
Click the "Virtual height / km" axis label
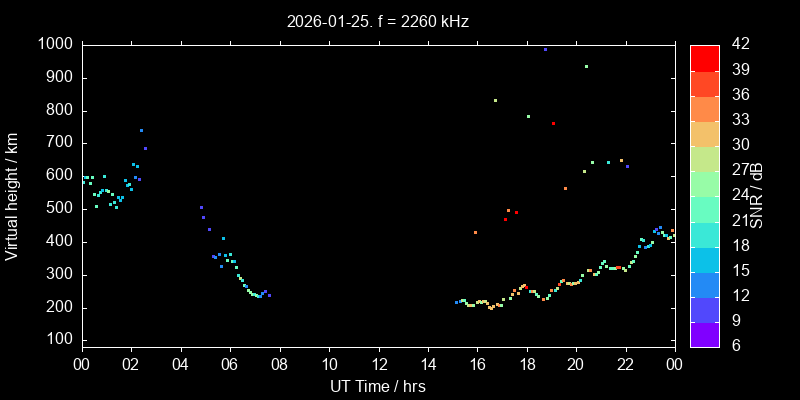pyautogui.click(x=12, y=194)
